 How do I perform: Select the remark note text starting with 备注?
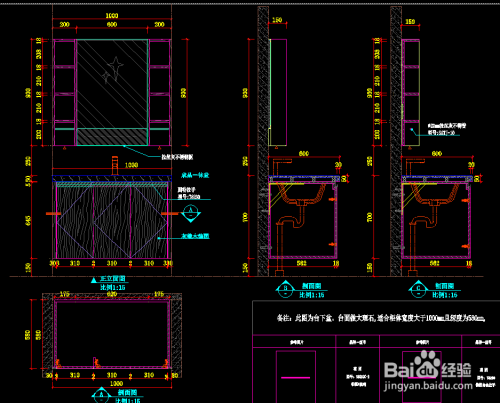tap(381, 318)
